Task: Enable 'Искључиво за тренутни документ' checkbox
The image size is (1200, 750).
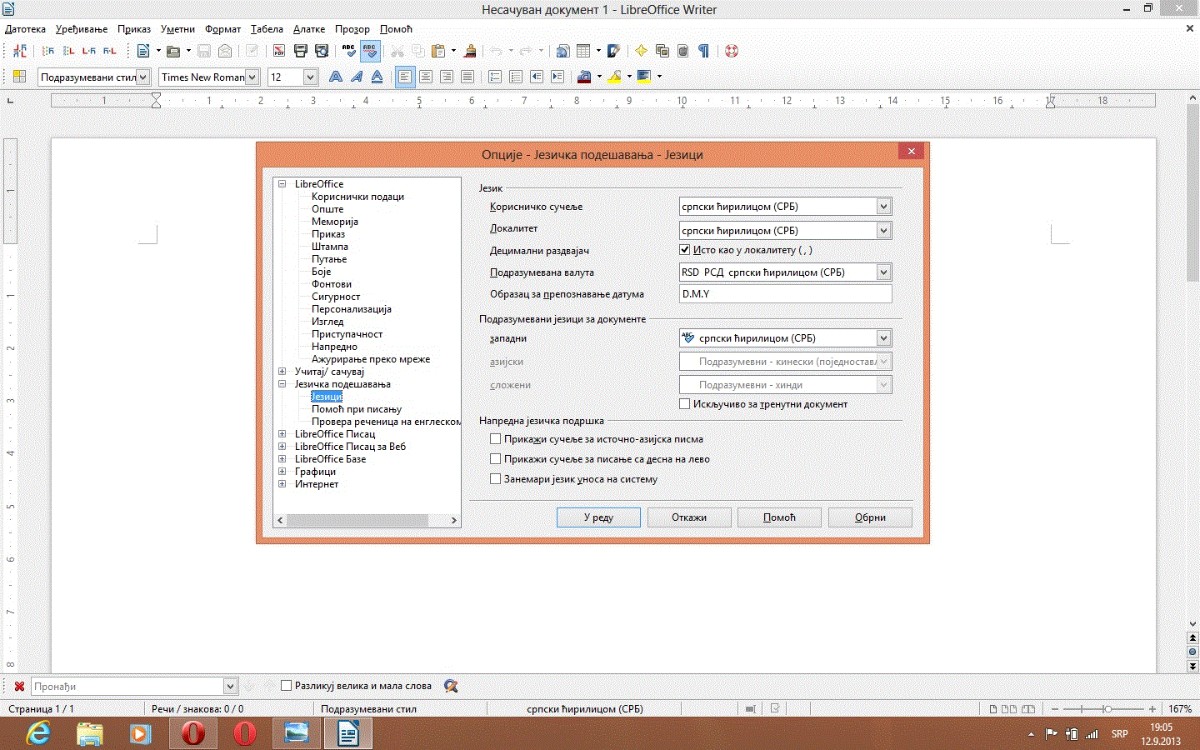Action: [x=685, y=404]
